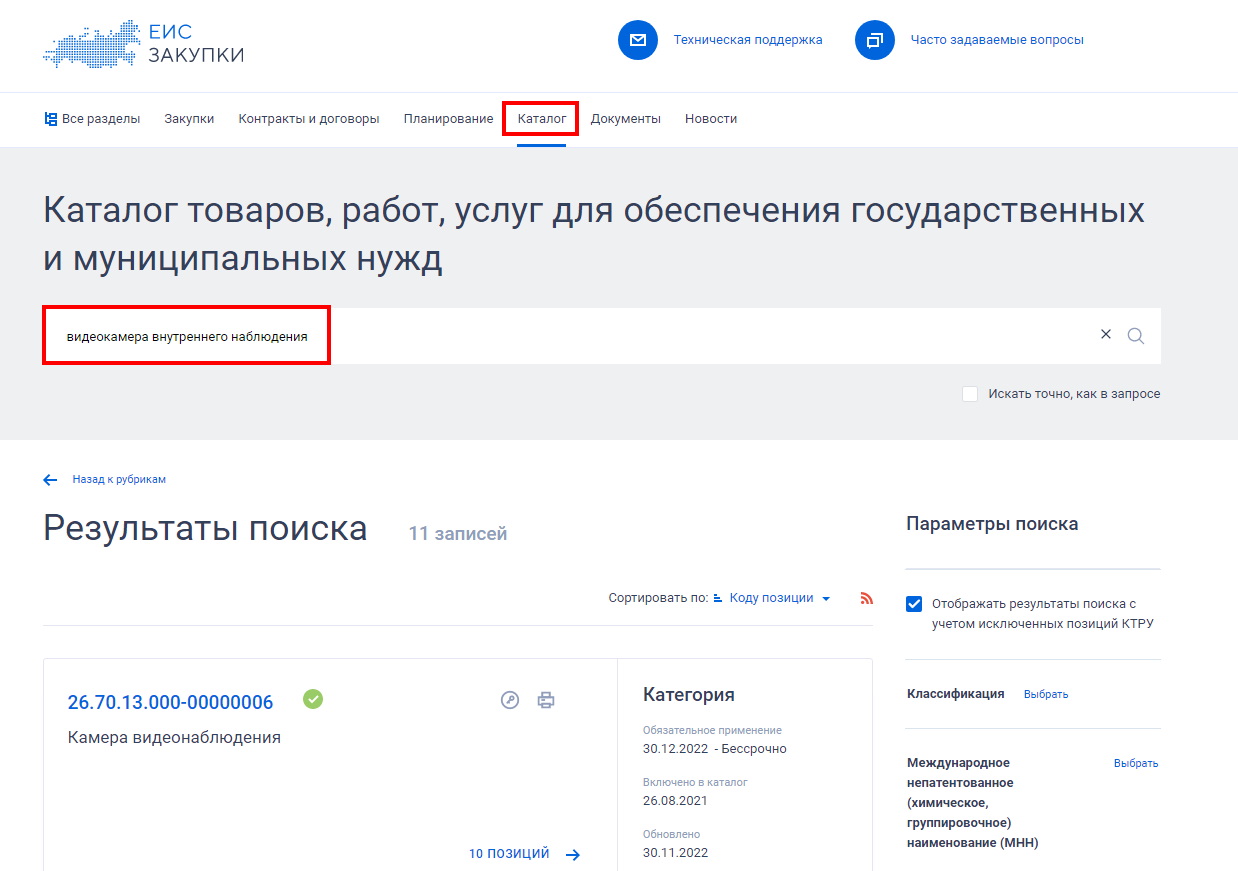Switch to the Документы tab
The image size is (1238, 871).
[x=625, y=118]
